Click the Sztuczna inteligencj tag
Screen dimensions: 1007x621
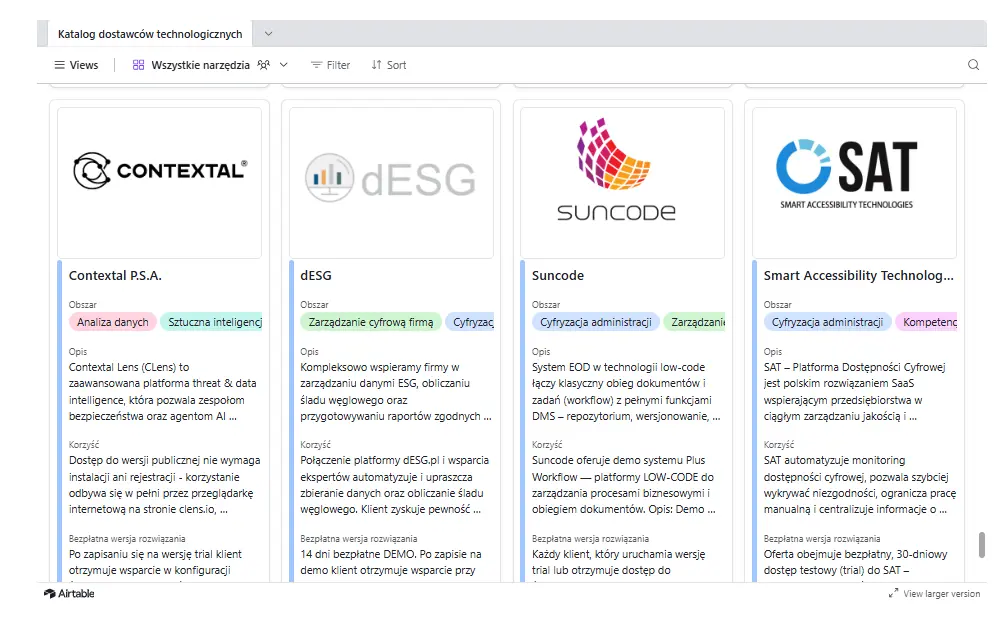click(211, 322)
